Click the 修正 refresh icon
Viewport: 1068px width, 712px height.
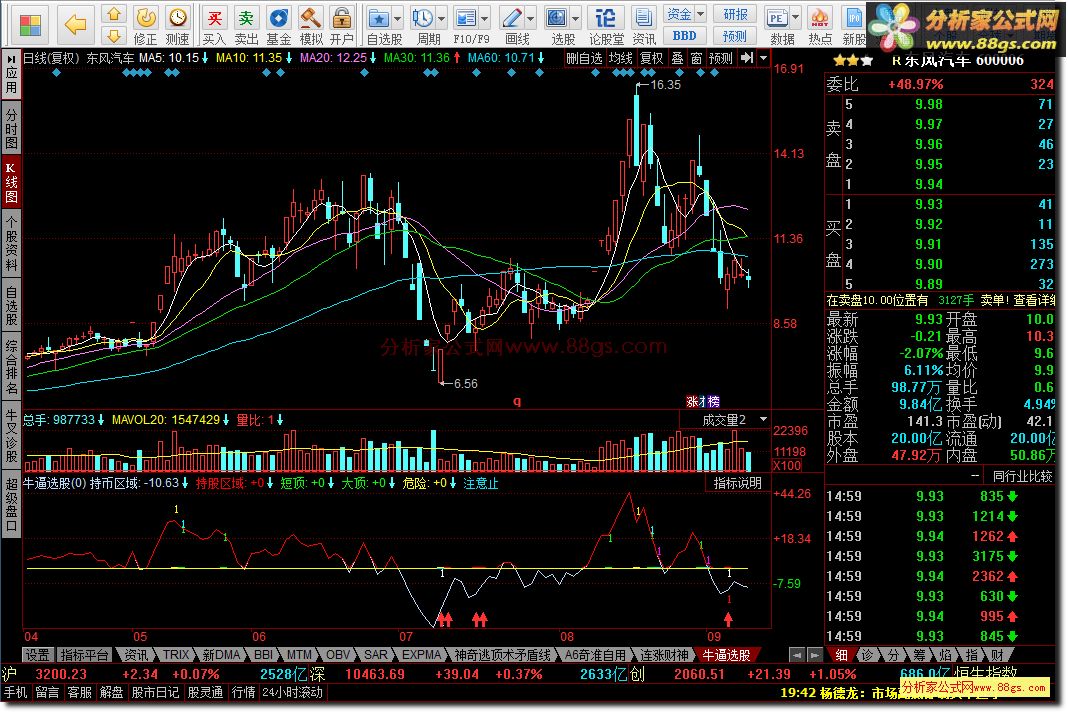point(145,18)
